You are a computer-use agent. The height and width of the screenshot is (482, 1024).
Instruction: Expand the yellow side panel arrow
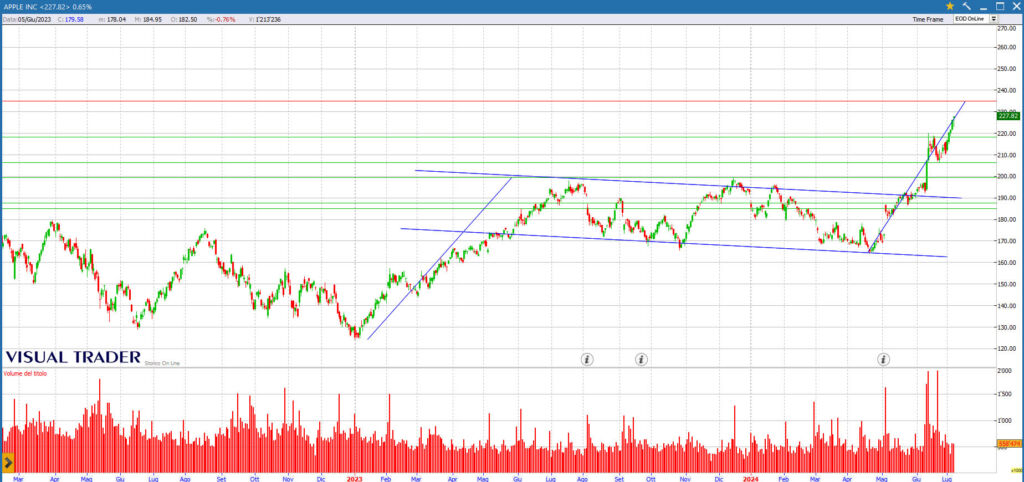(8, 462)
